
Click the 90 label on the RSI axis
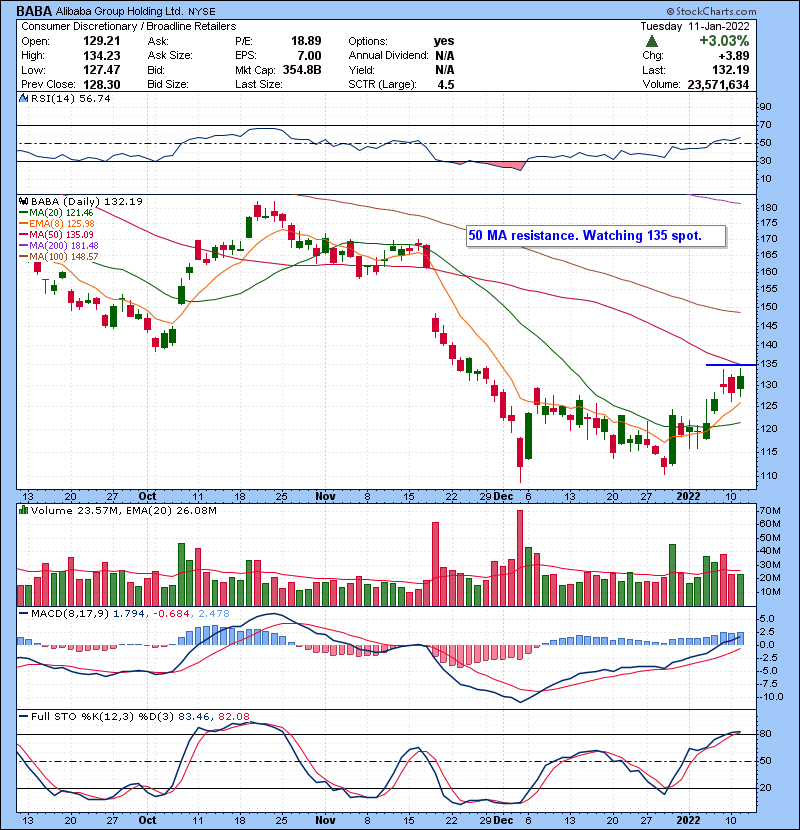click(766, 106)
